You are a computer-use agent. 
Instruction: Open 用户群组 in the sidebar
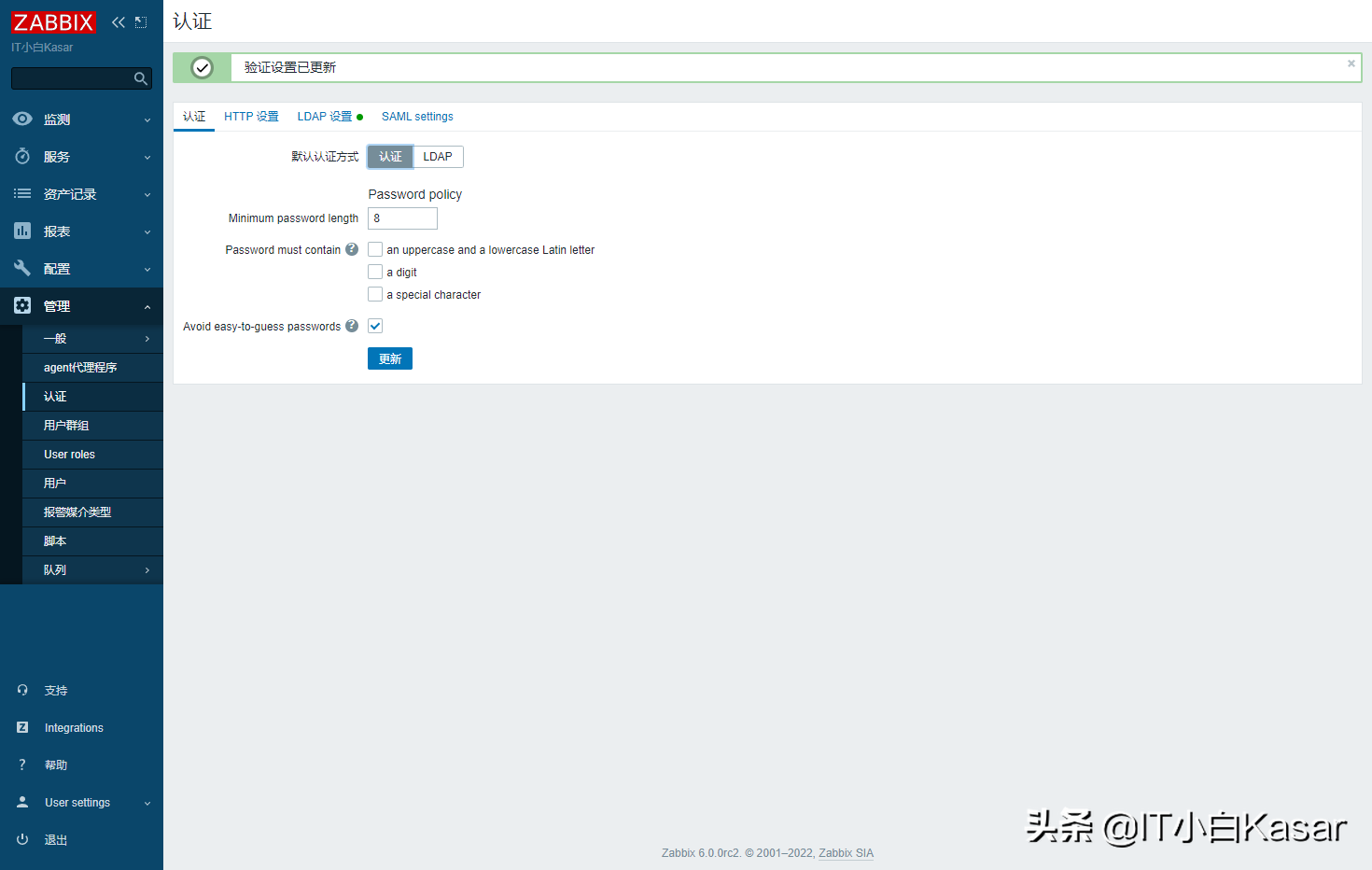(92, 426)
